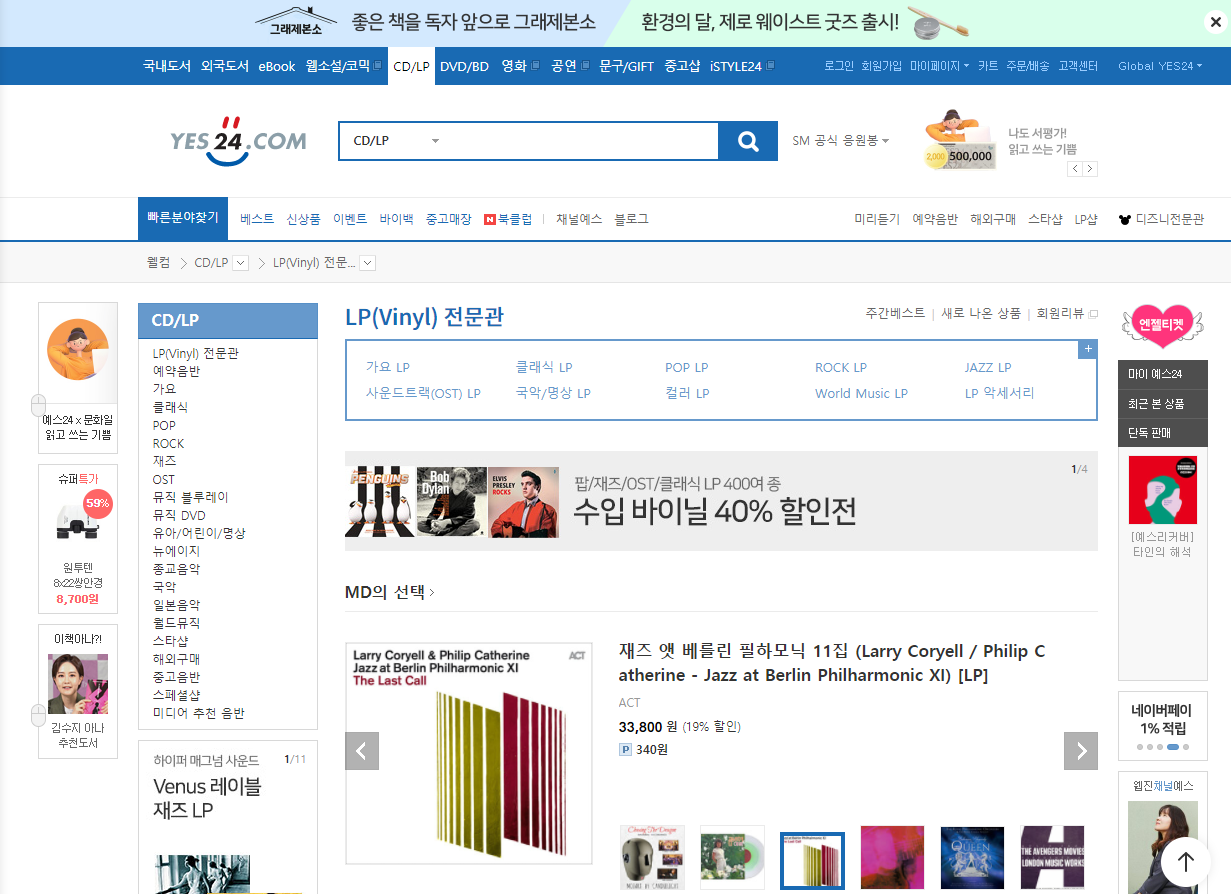This screenshot has height=894, width=1231.
Task: Select the Queen album thumbnail
Action: tap(972, 857)
